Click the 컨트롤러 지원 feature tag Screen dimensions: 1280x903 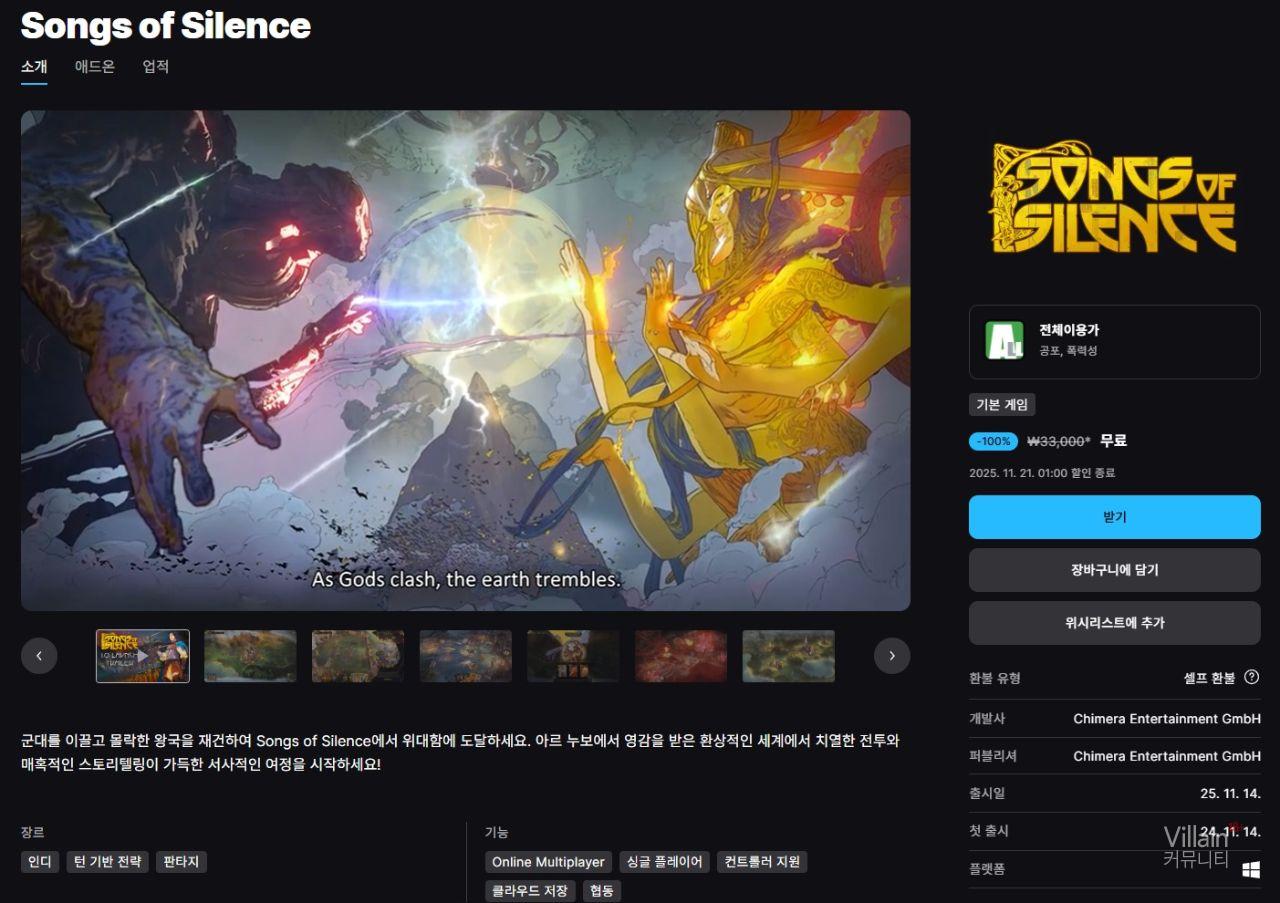point(762,862)
